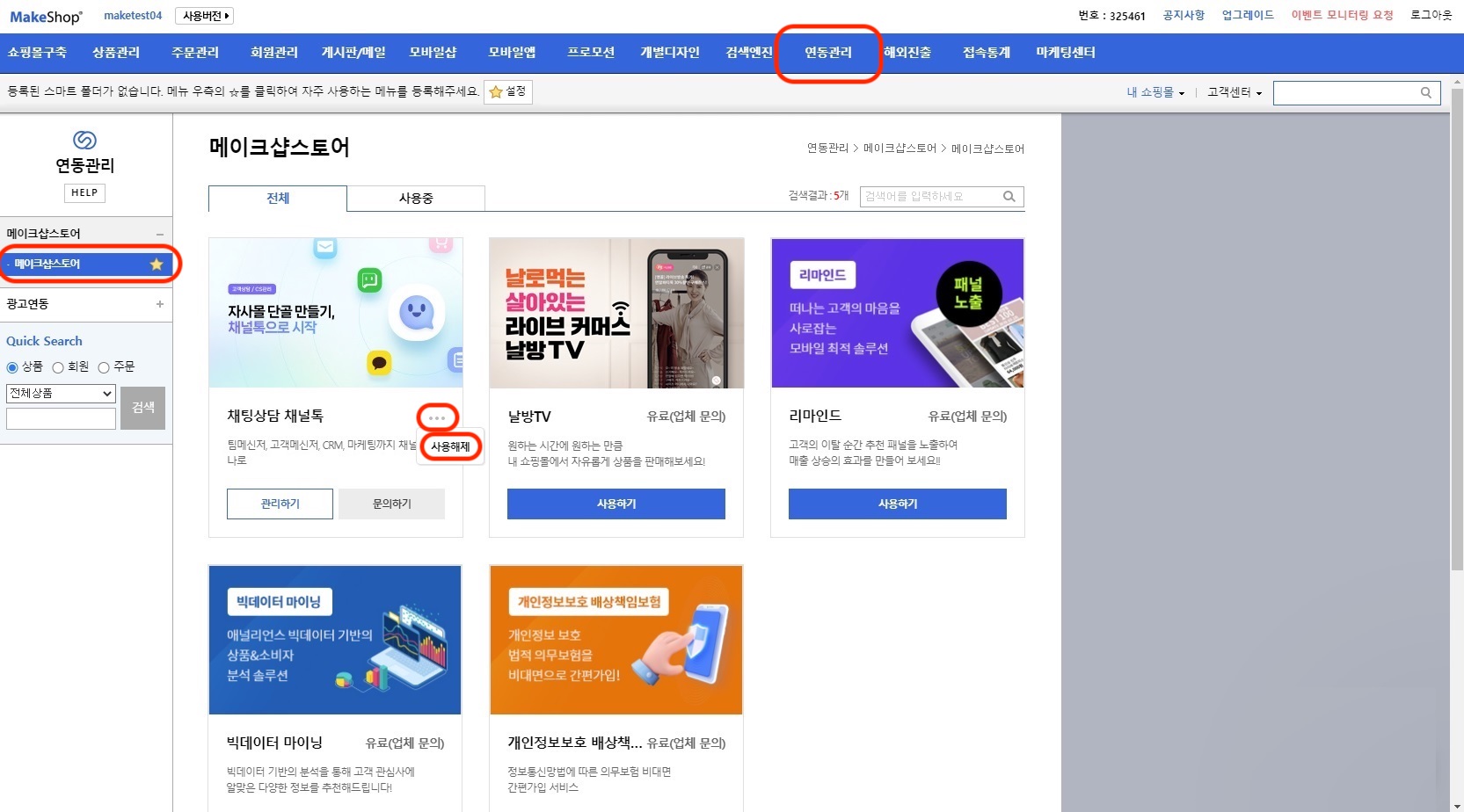This screenshot has width=1464, height=812.
Task: Collapse 메이크샵스토어 section with minus icon
Action: coord(159,234)
